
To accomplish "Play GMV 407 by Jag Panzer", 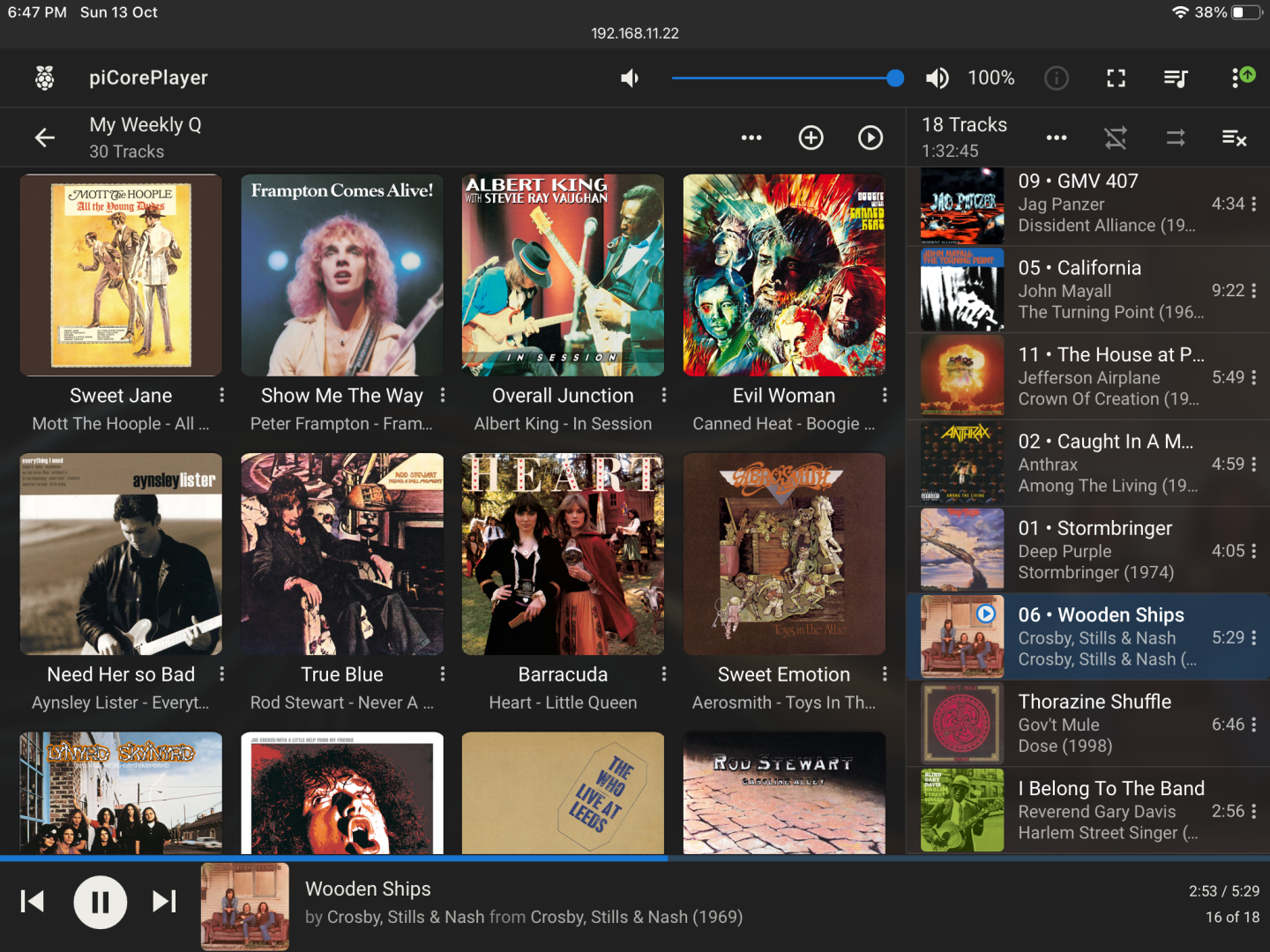I will 1088,203.
